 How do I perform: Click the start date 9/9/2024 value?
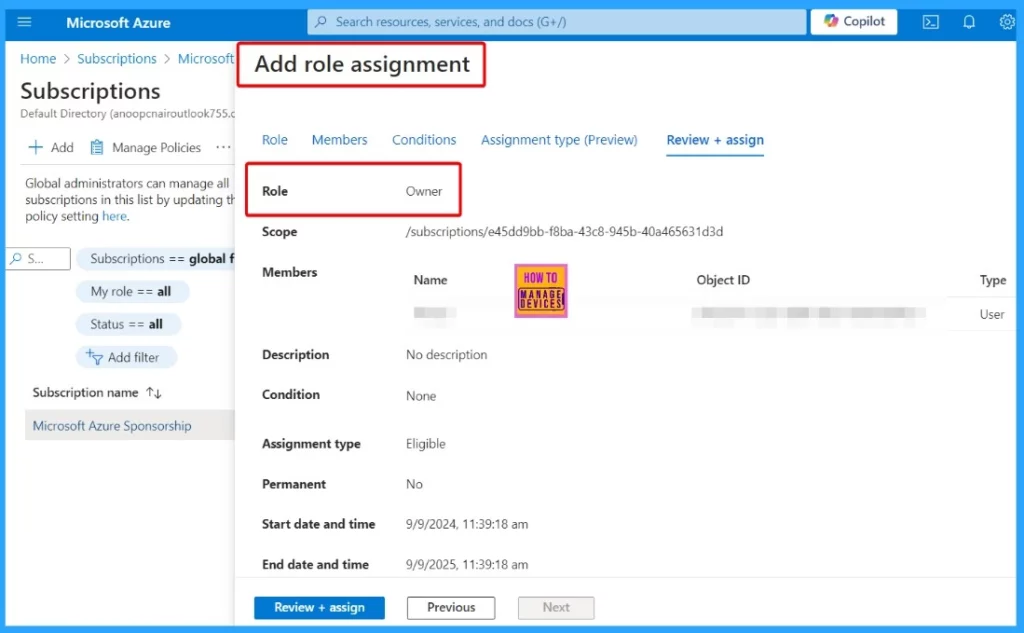pos(467,524)
